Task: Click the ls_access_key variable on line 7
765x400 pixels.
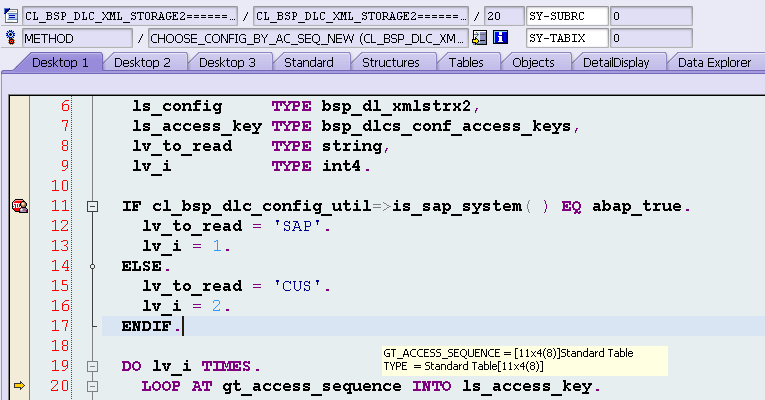Action: (x=197, y=126)
